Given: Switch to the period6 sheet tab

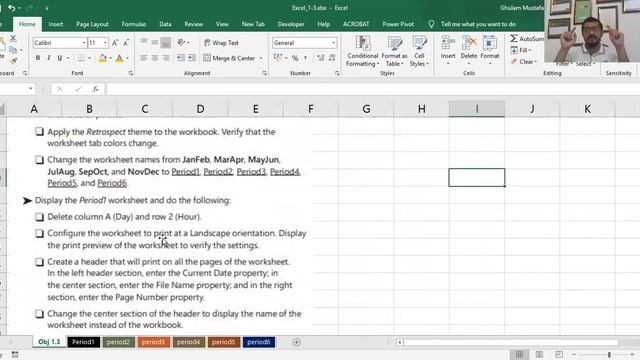Looking at the screenshot, I should click(x=258, y=342).
